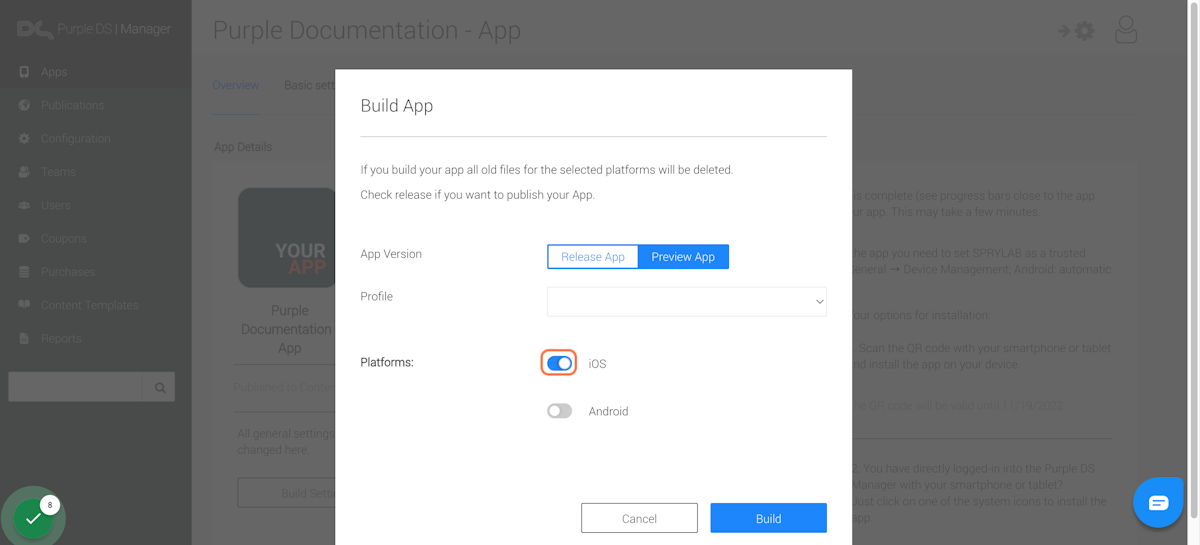The image size is (1200, 545).
Task: Open Apps in the sidebar
Action: 54,72
